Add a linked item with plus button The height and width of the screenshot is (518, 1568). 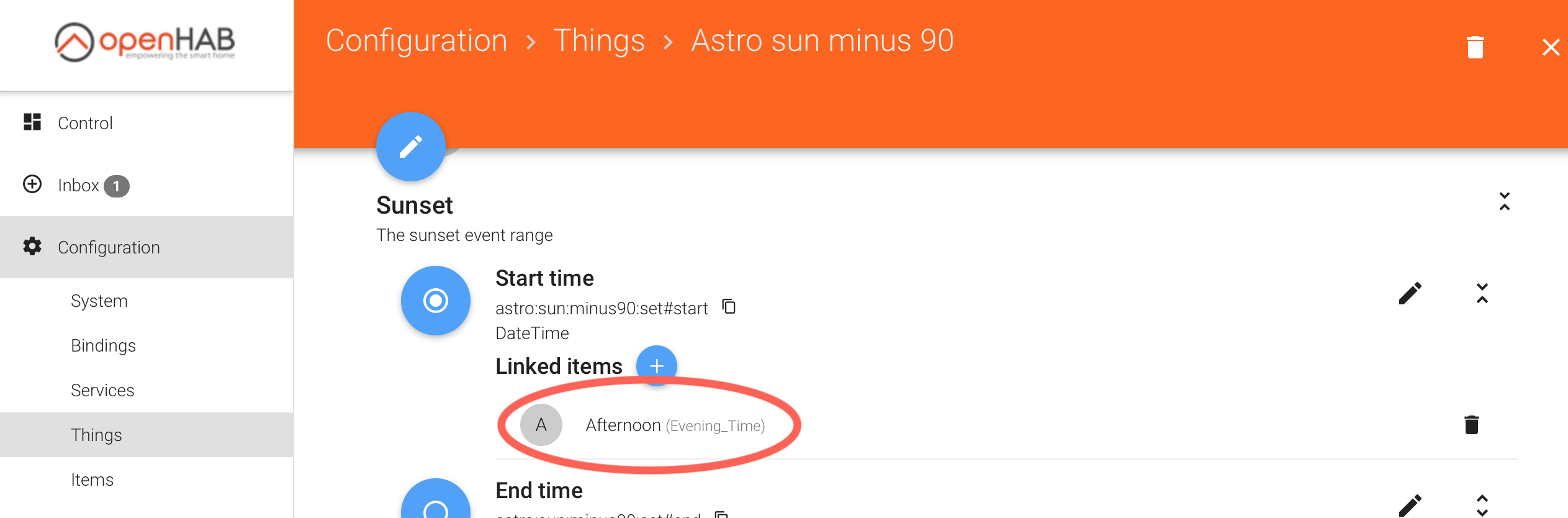tap(656, 366)
